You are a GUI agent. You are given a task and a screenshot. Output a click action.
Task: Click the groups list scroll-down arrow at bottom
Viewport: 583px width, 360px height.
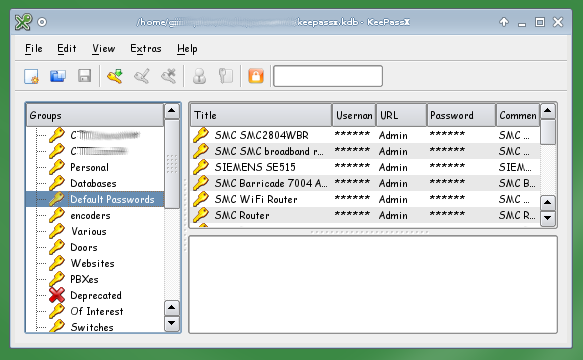click(x=172, y=323)
